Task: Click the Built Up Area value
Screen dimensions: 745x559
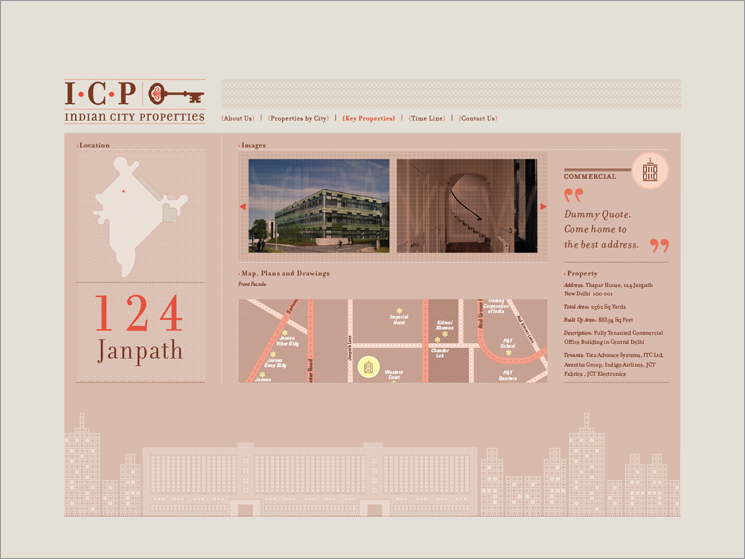Action: point(615,320)
